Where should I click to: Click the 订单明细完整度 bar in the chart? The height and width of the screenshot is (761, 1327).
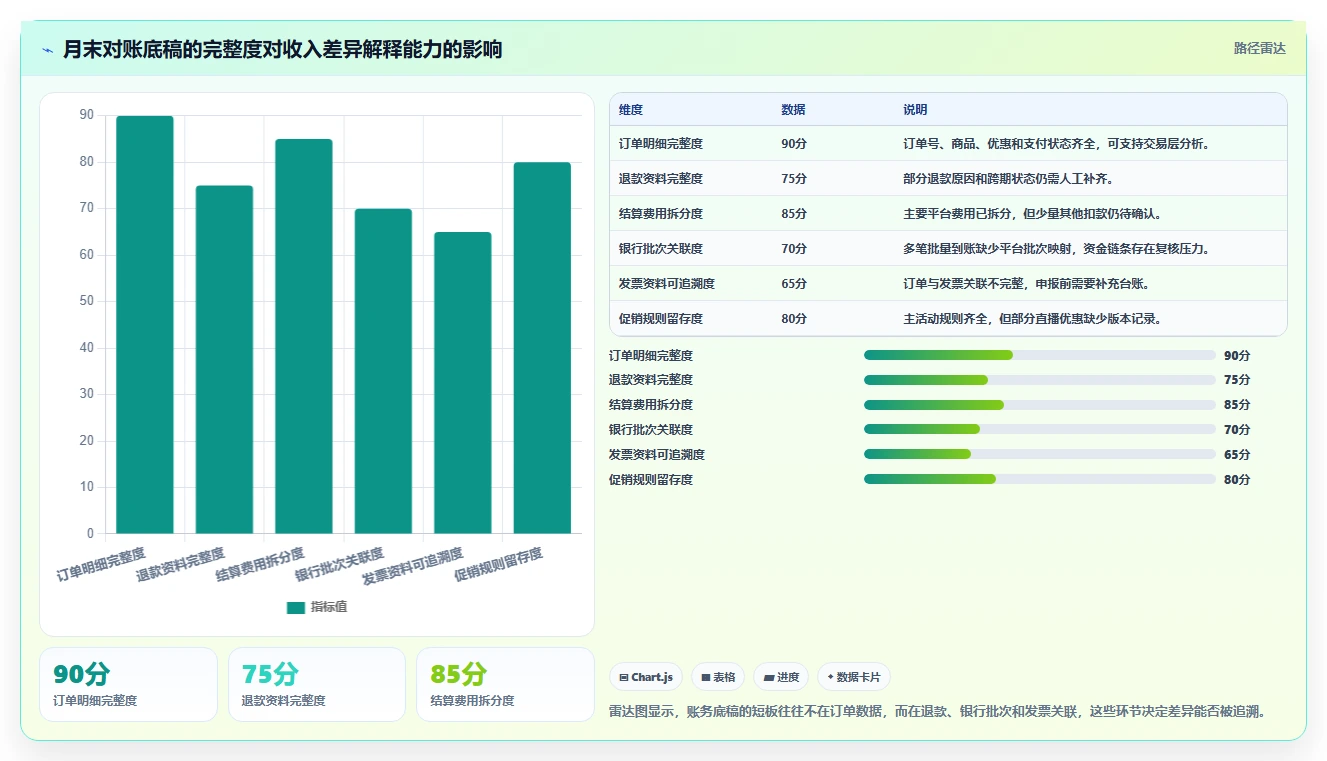(145, 325)
